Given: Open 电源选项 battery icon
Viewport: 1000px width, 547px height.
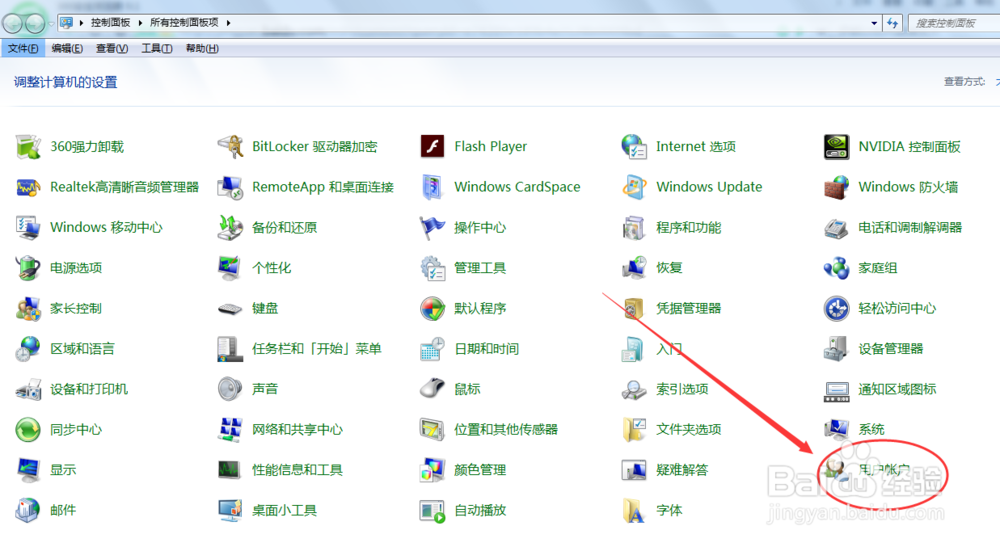Looking at the screenshot, I should coord(28,268).
